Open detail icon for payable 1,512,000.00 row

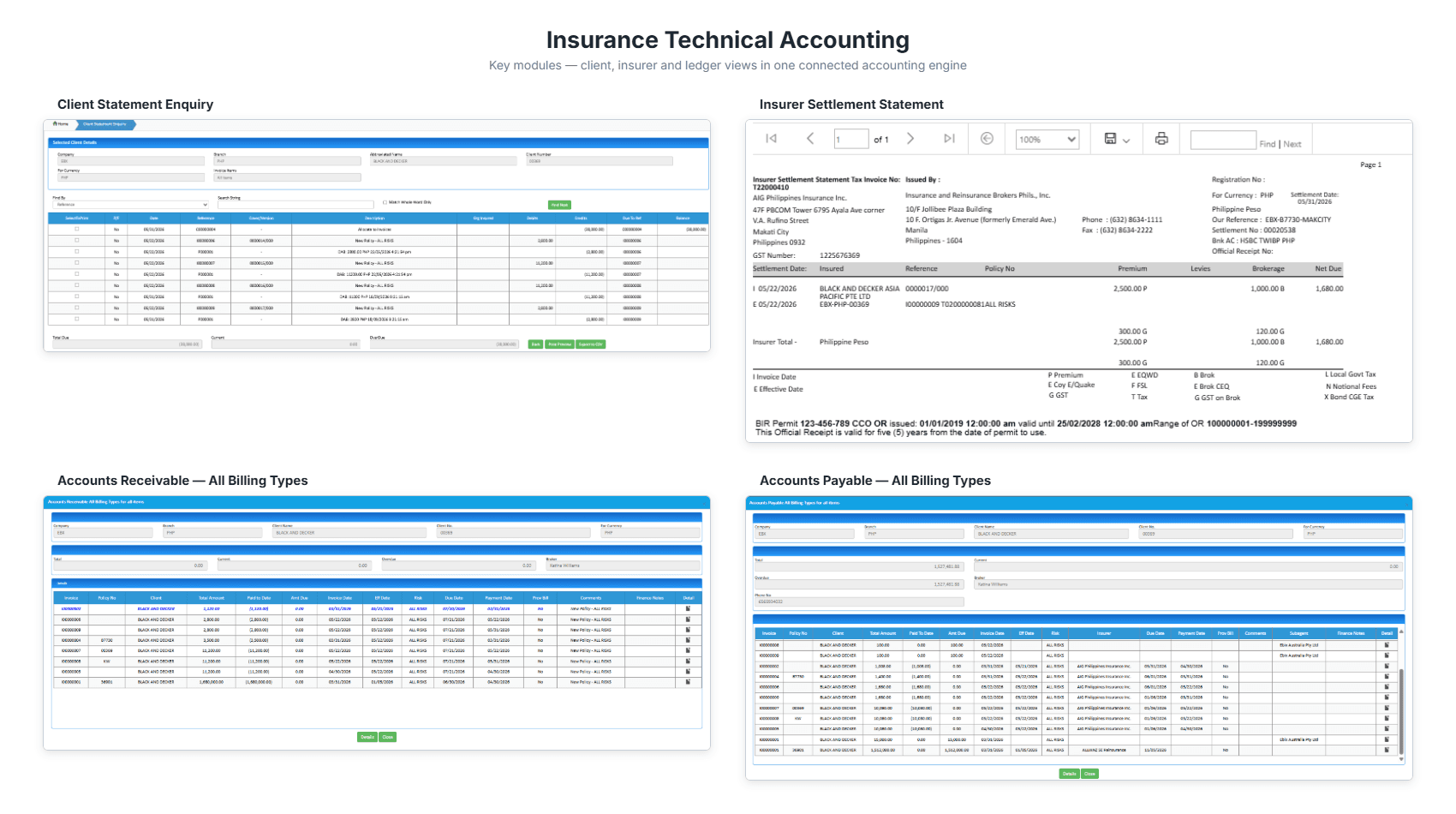[x=1387, y=750]
